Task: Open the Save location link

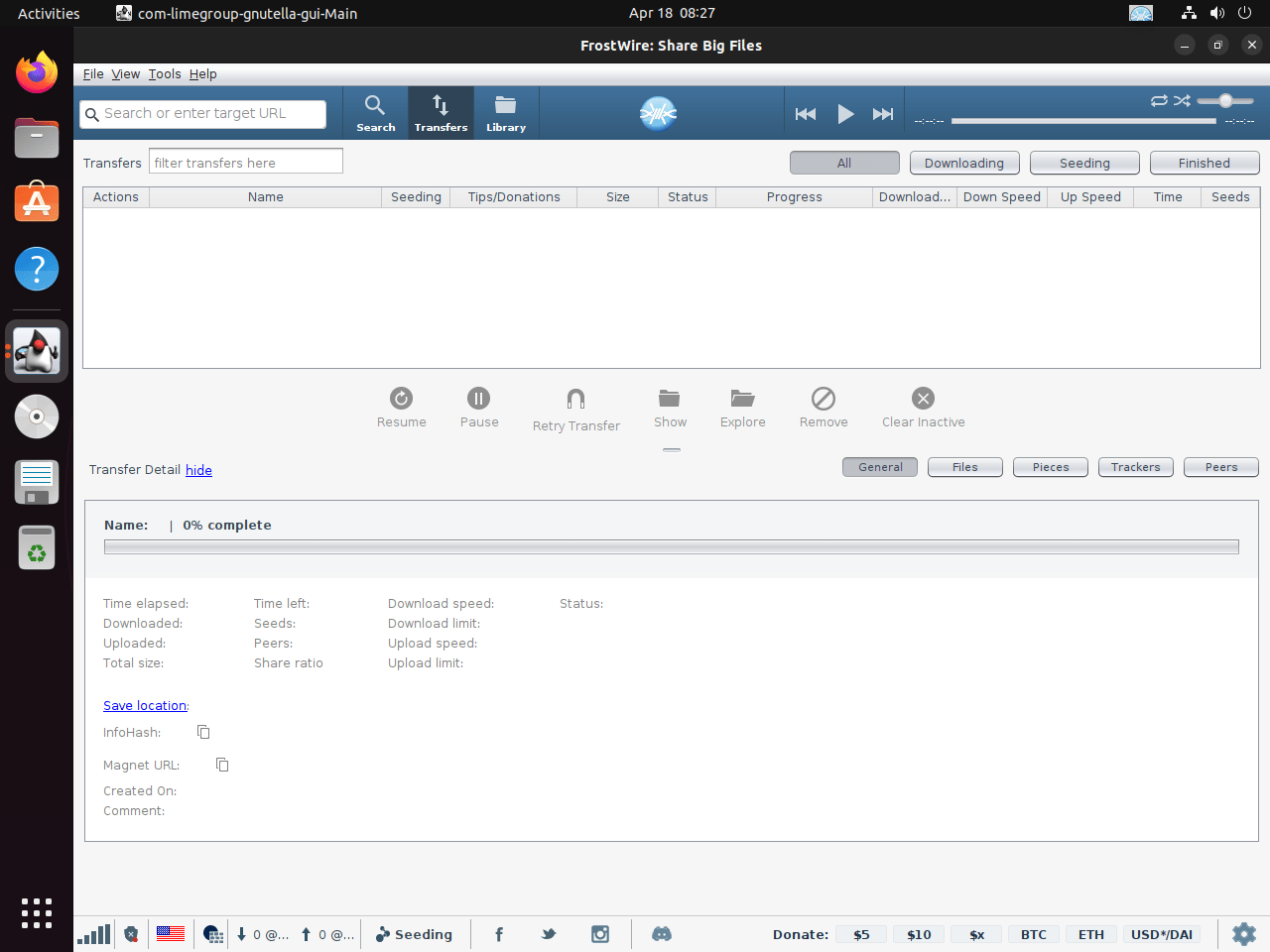Action: click(145, 706)
